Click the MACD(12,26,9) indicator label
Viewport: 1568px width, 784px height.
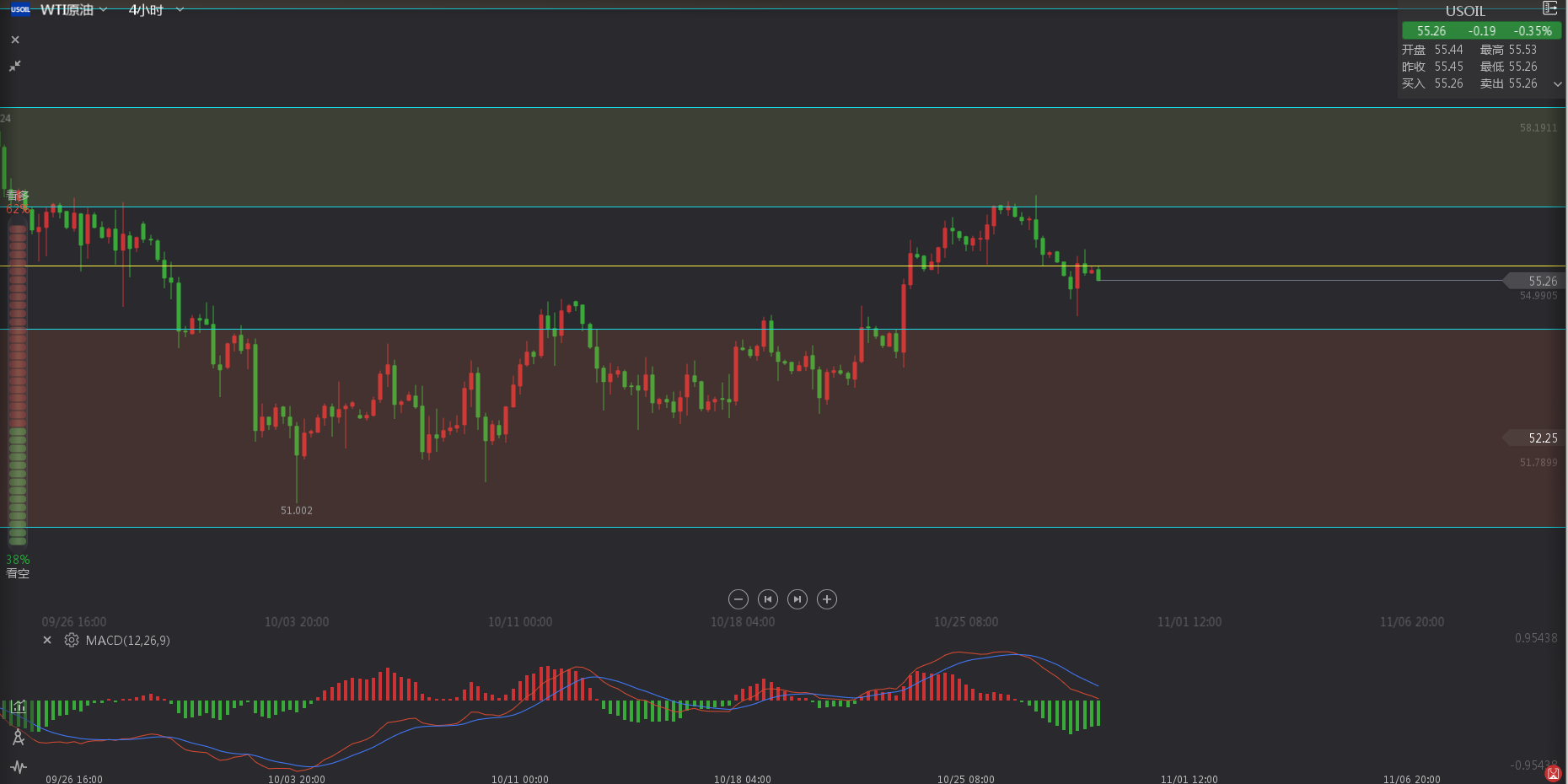[x=127, y=641]
